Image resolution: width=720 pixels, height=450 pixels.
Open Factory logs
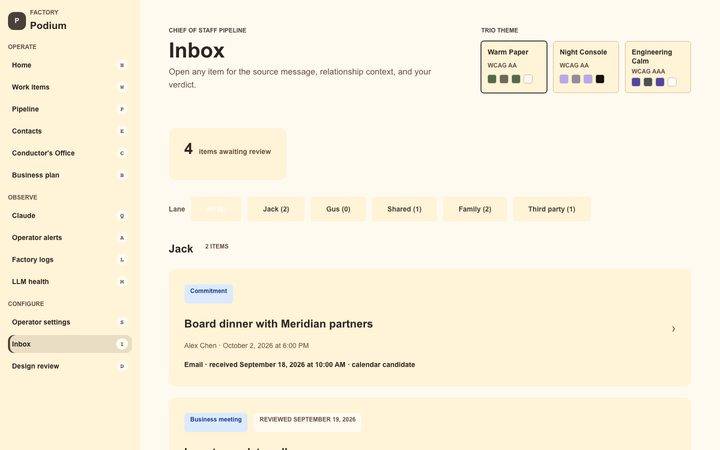tap(69, 259)
